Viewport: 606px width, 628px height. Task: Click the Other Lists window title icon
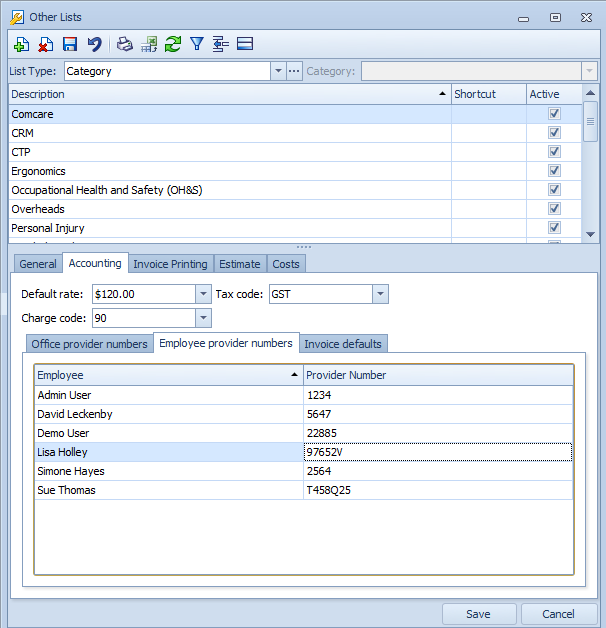[16, 18]
